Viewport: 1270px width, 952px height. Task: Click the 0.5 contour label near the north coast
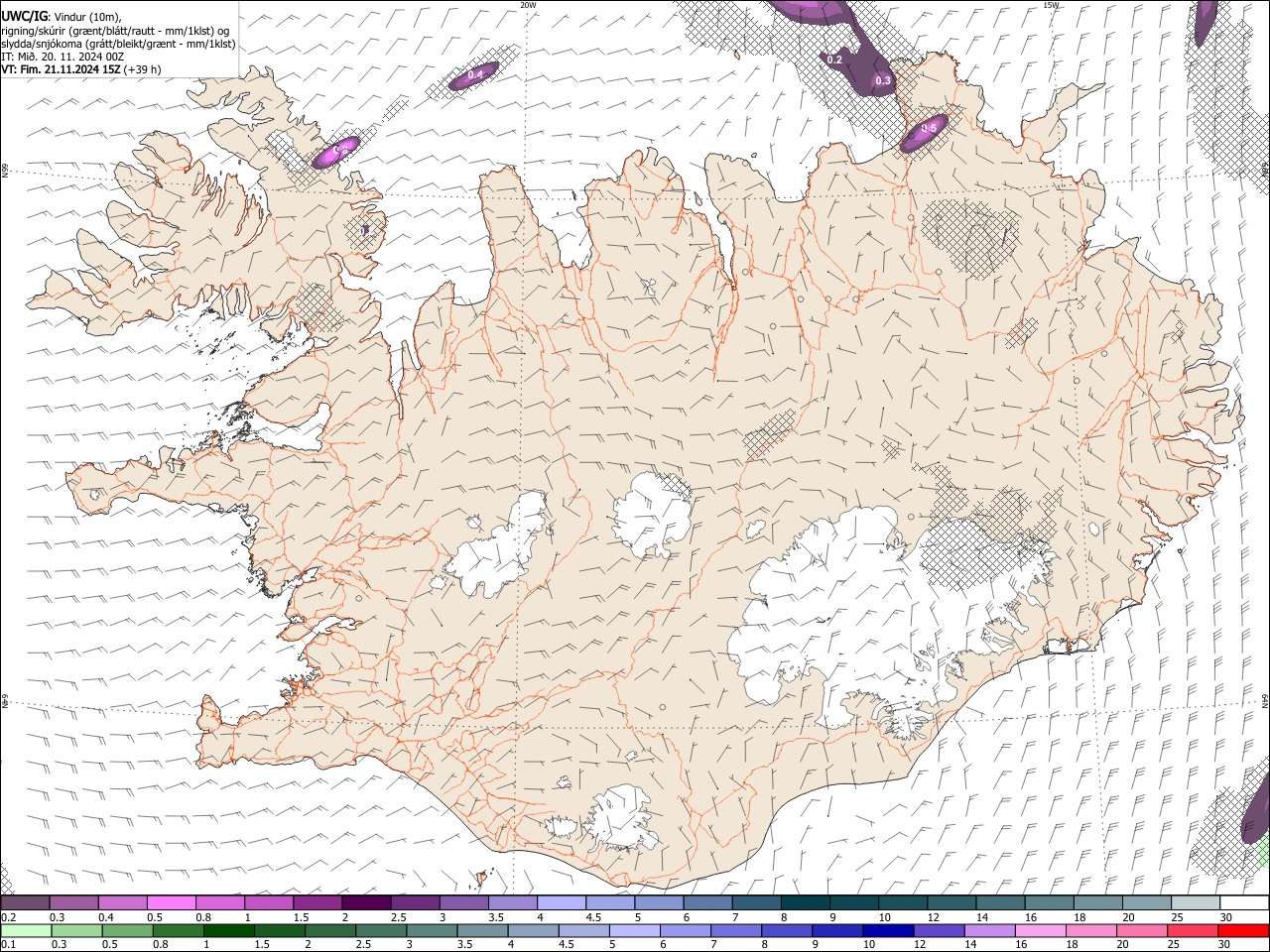(929, 129)
